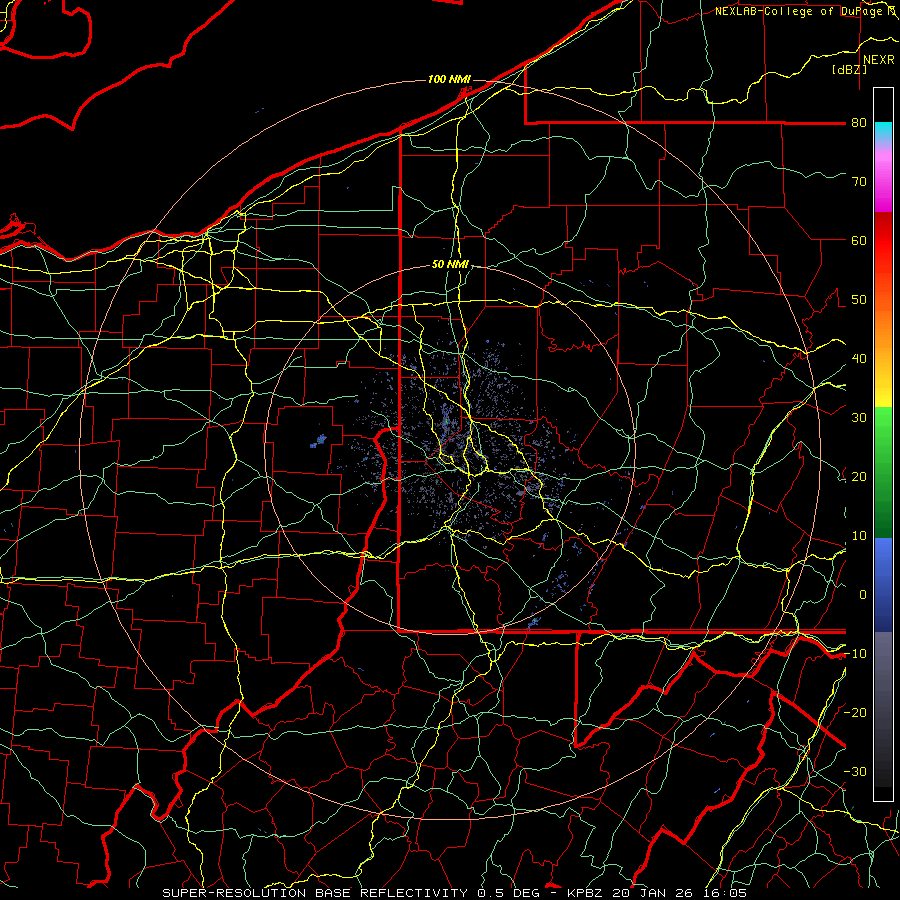The height and width of the screenshot is (900, 900).
Task: Click the "100 NMI" range ring label
Action: [x=449, y=79]
